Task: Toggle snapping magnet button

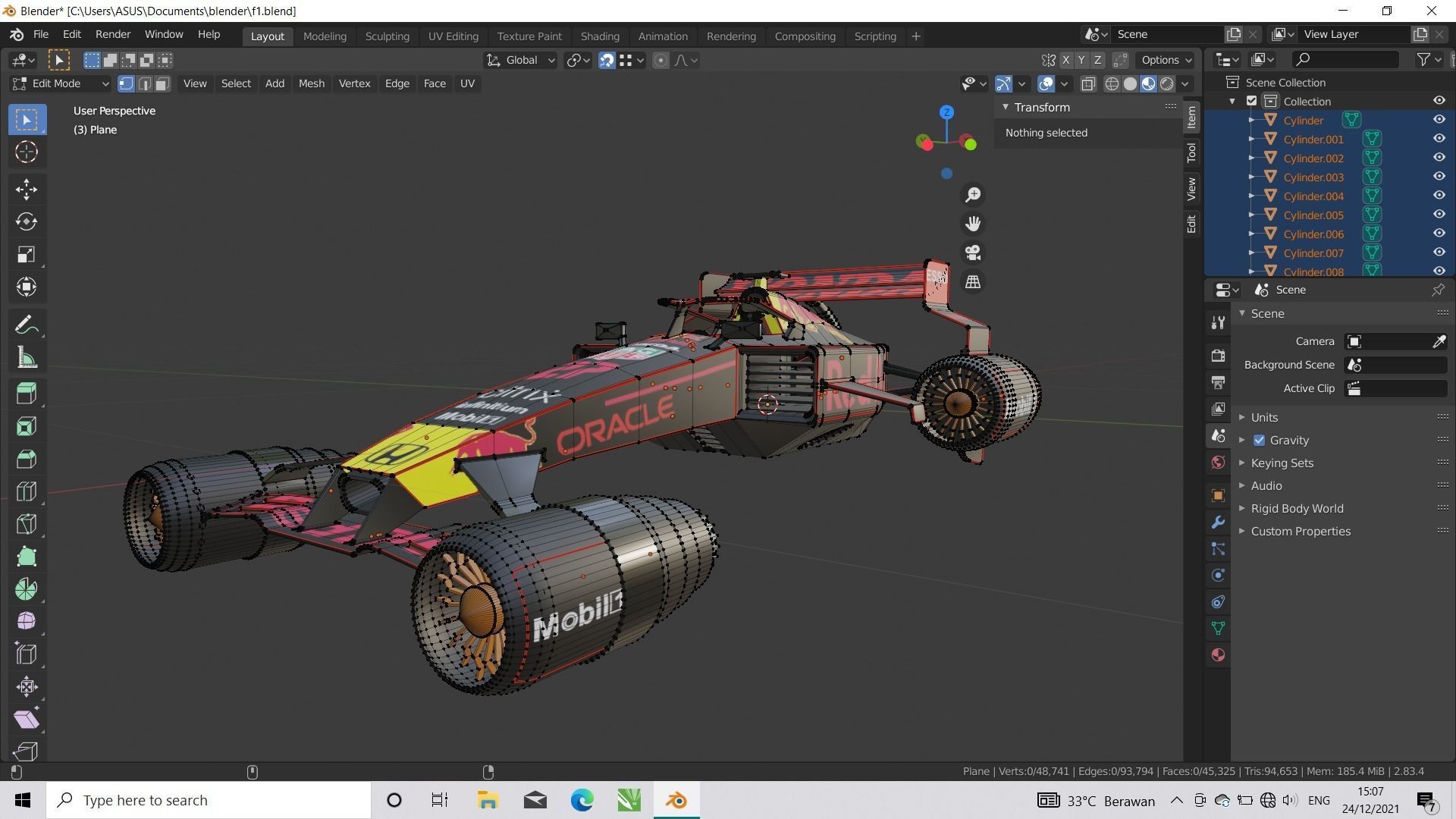Action: coord(607,60)
